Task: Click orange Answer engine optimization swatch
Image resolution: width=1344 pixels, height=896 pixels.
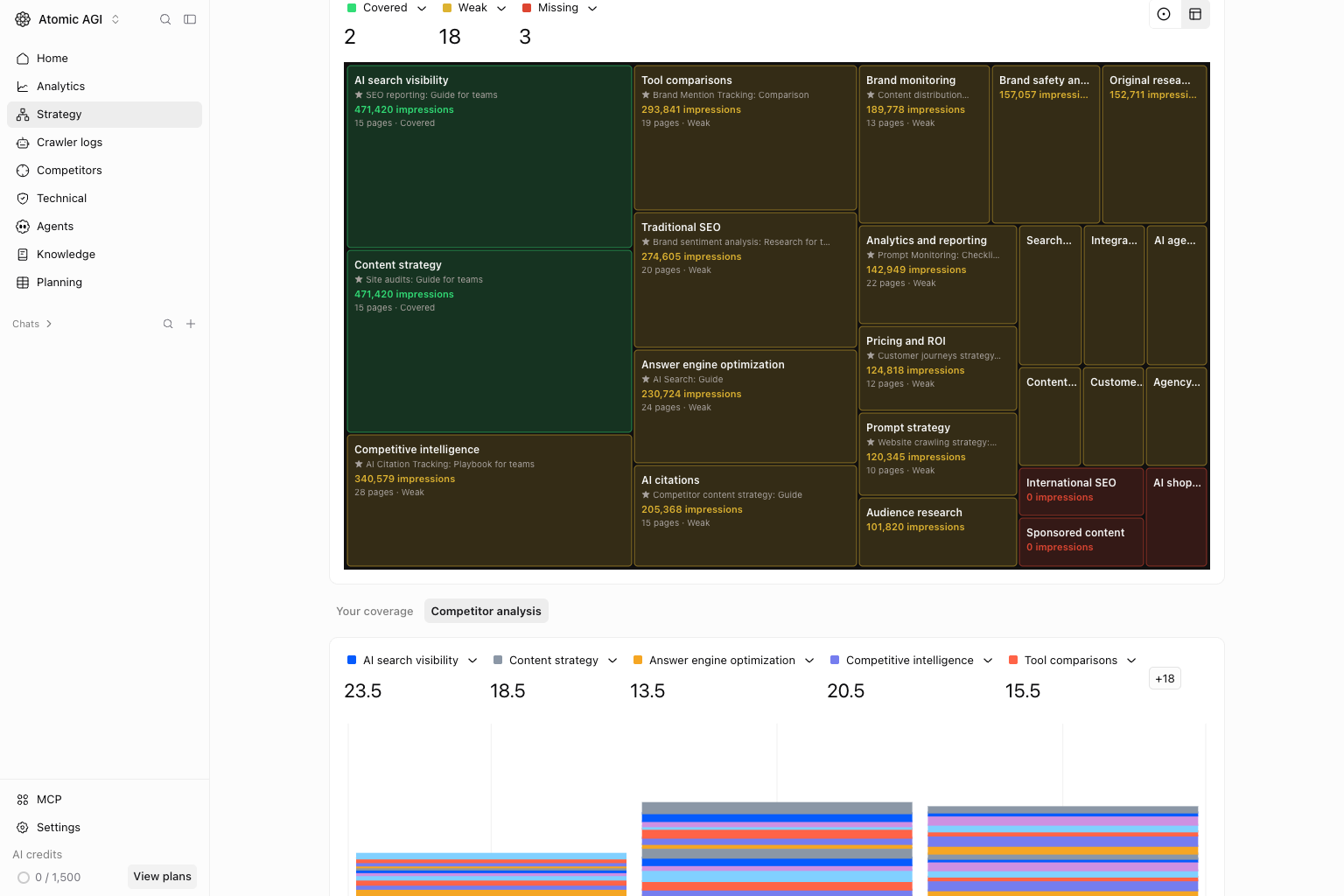Action: pos(638,661)
